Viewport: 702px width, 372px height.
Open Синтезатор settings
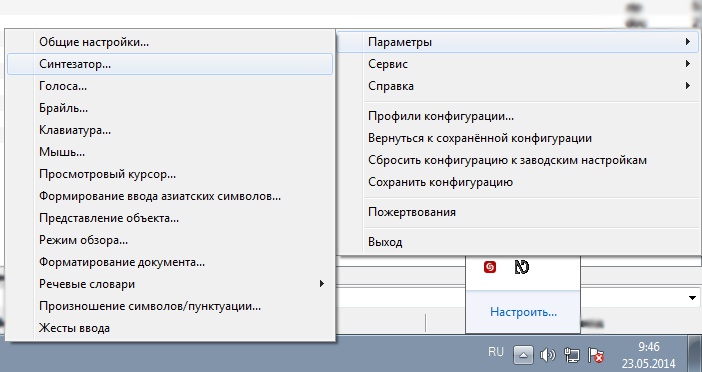[x=170, y=64]
